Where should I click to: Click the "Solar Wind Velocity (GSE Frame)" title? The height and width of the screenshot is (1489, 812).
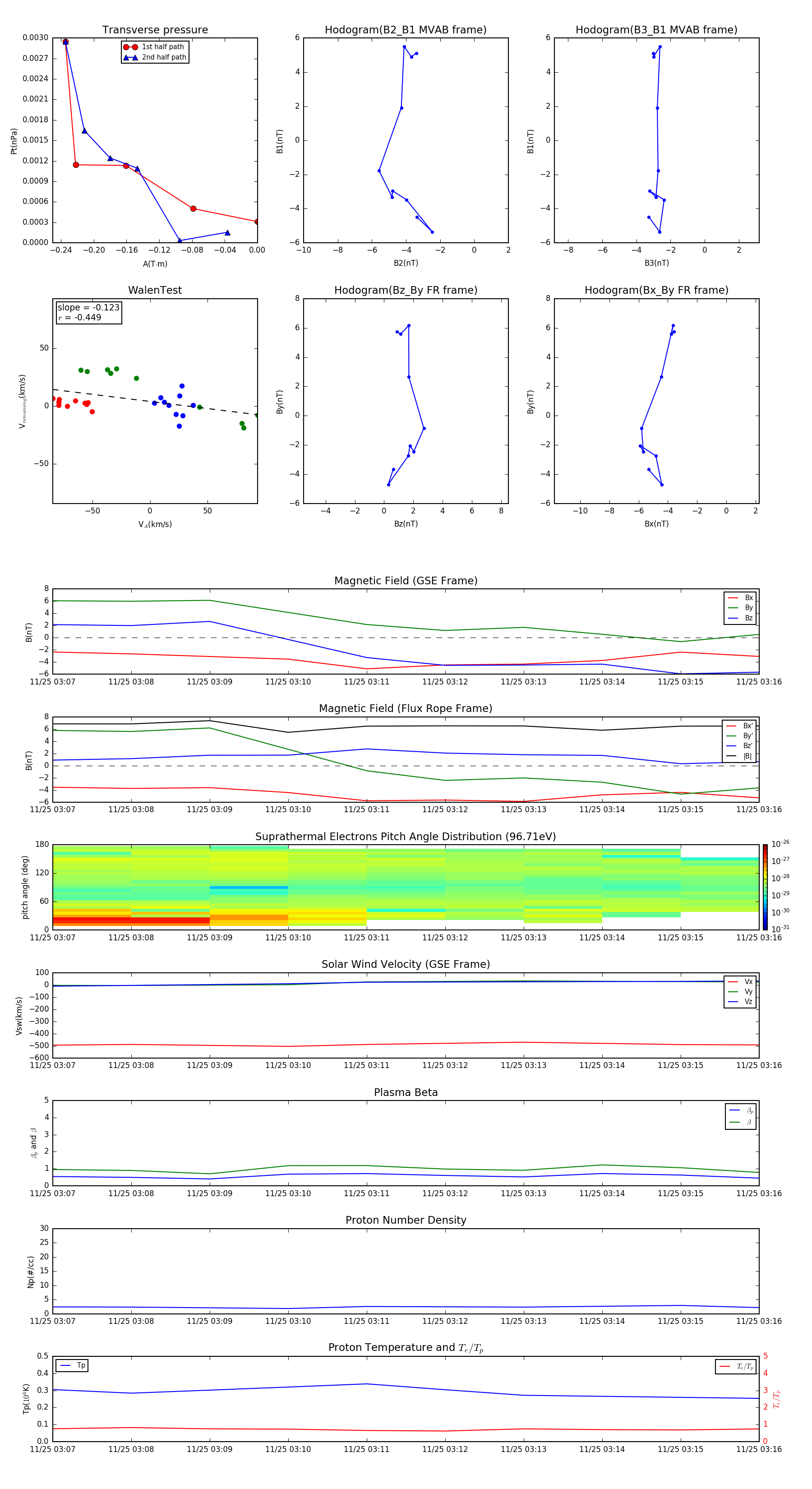click(406, 965)
